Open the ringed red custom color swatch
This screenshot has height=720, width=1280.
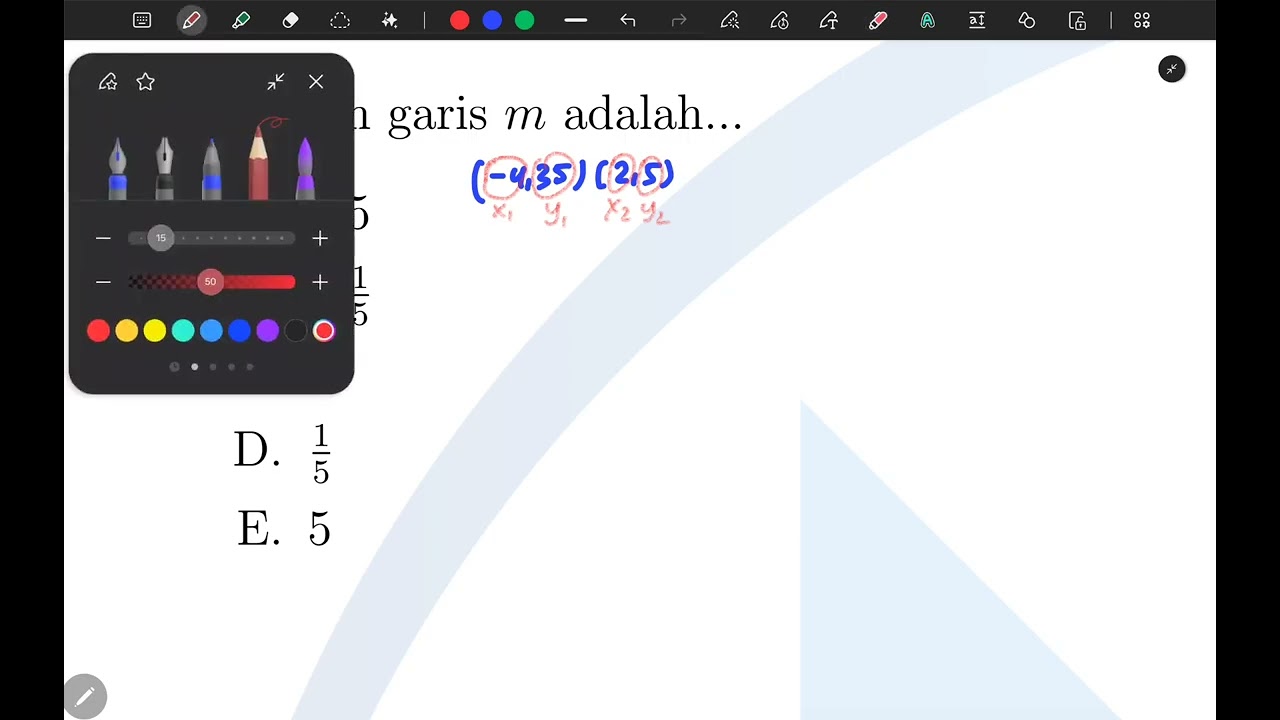coord(324,331)
